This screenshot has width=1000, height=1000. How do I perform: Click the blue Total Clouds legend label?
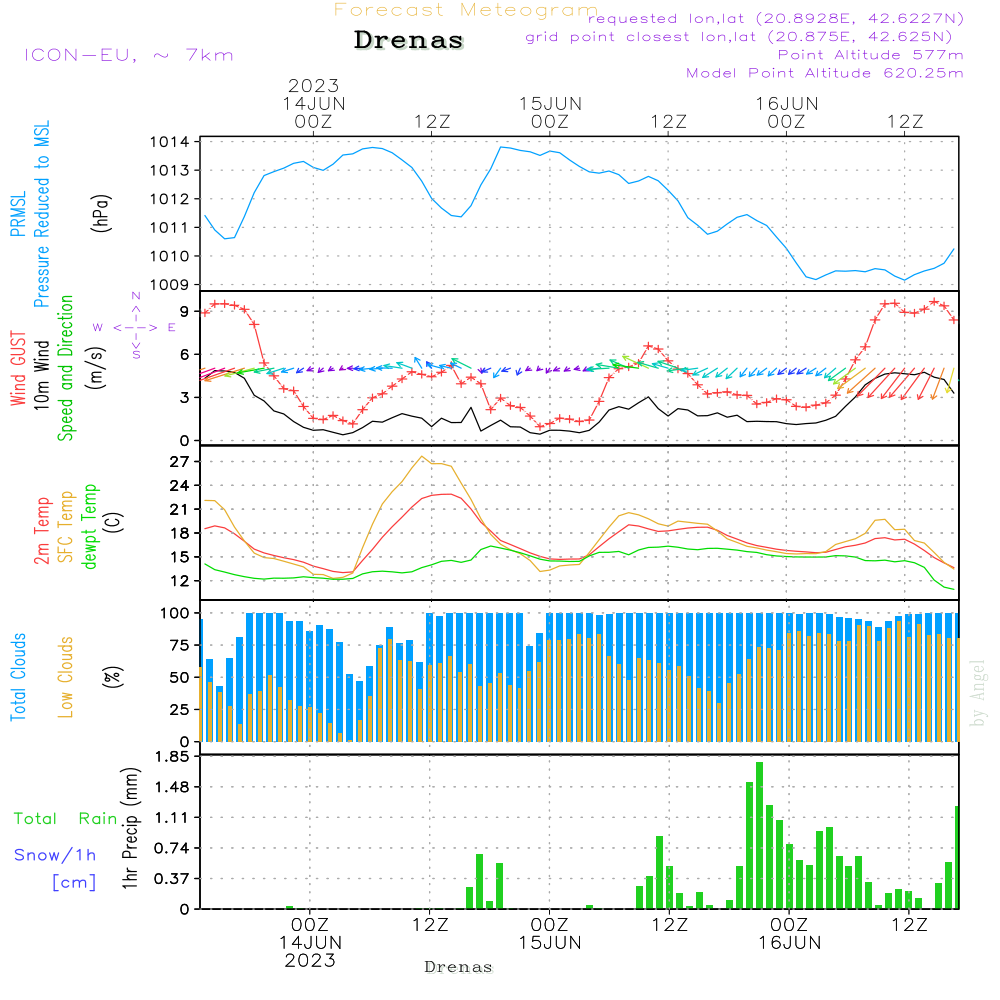coord(18,676)
